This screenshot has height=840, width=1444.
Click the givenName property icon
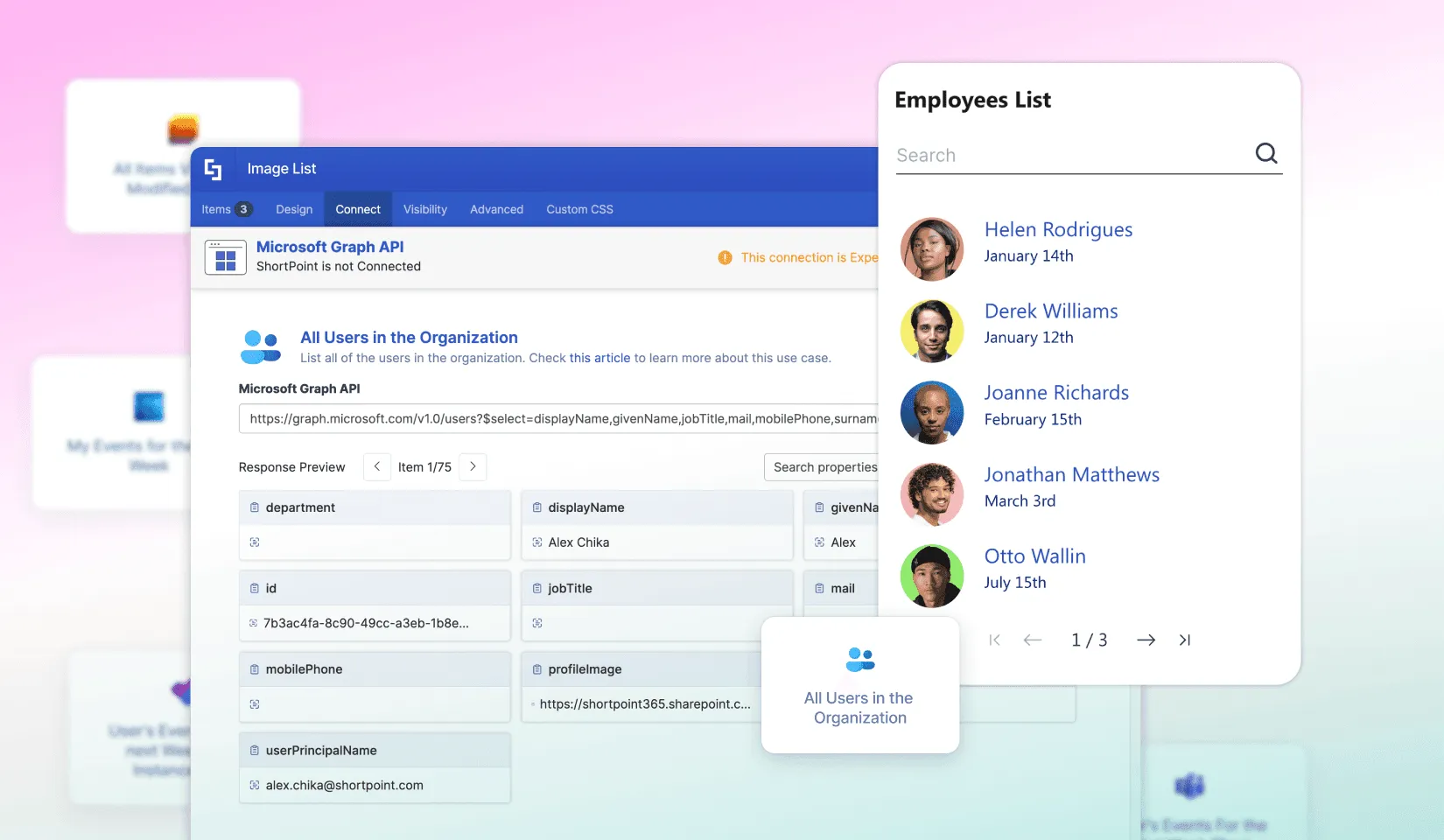tap(819, 507)
